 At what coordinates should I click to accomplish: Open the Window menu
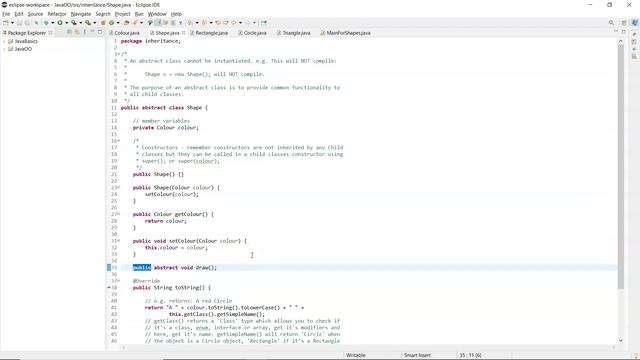157,14
